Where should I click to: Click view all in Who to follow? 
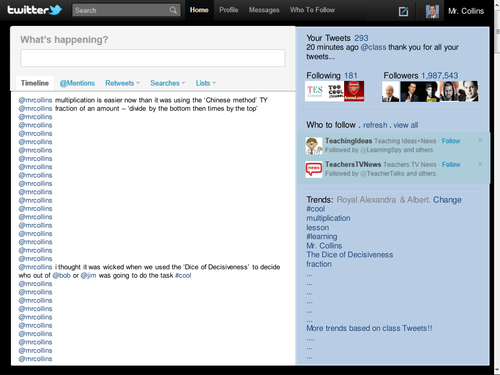[x=406, y=125]
